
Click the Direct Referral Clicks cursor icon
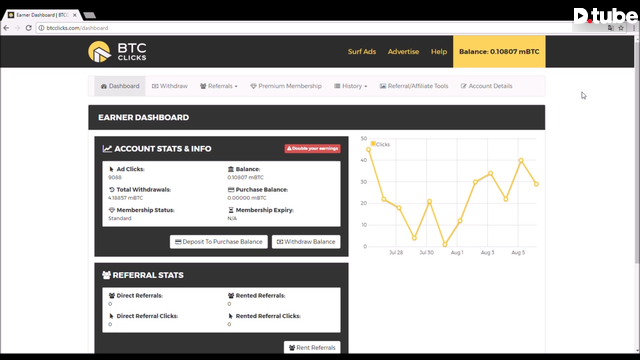(111, 316)
